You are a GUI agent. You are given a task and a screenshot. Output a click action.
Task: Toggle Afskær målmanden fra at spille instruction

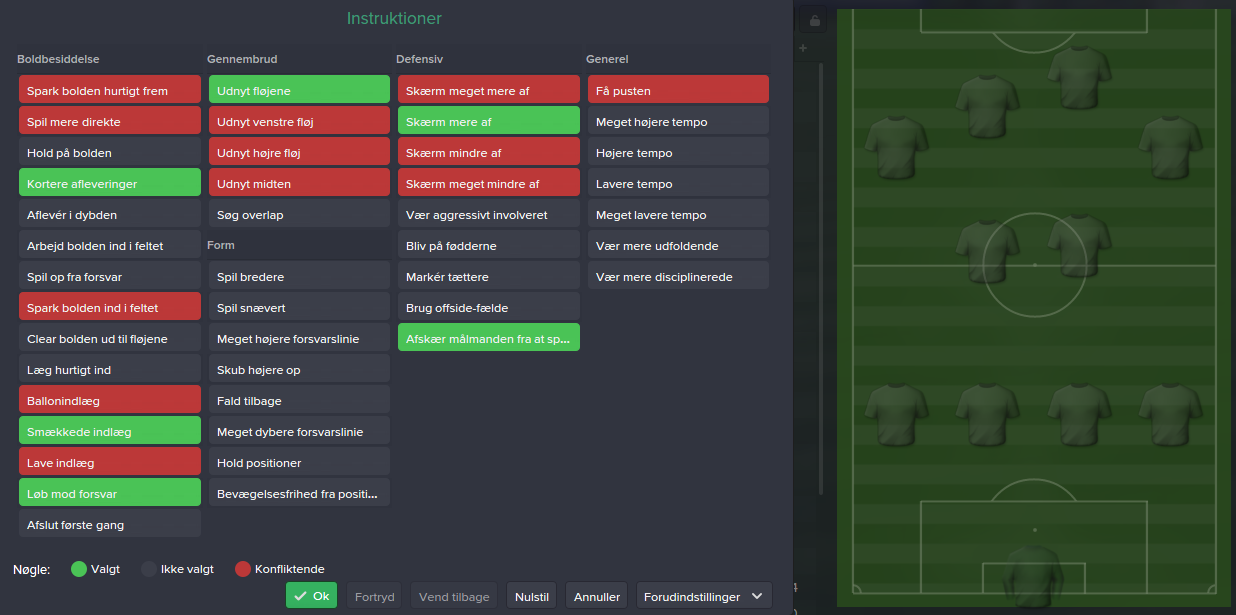click(x=489, y=339)
